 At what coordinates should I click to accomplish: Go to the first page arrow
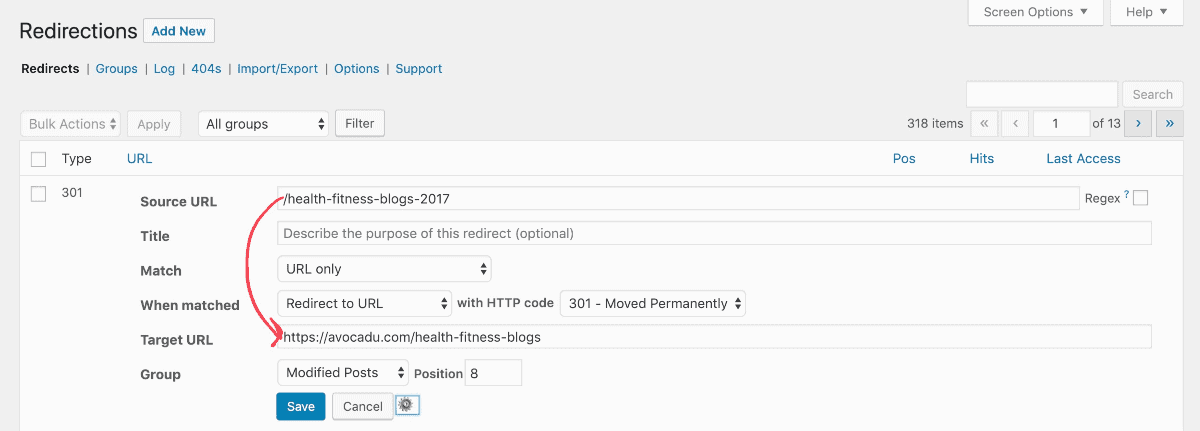(x=984, y=124)
